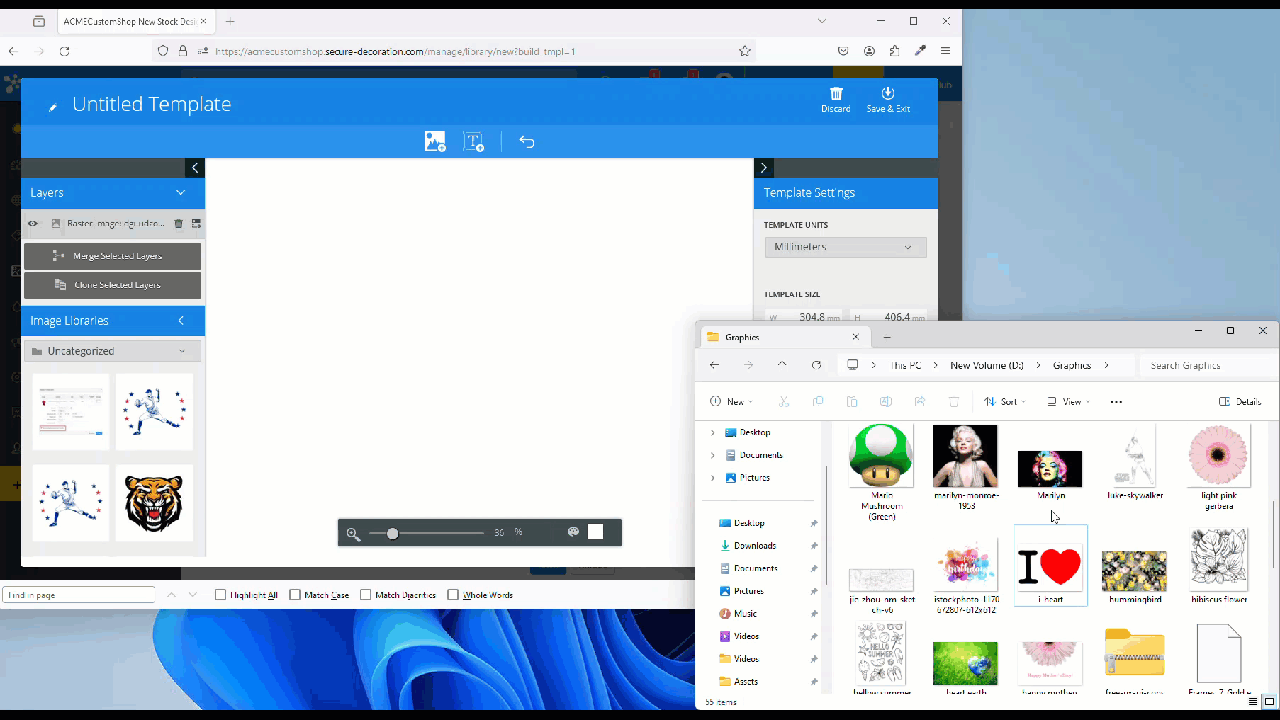The image size is (1280, 720).
Task: Open a new Firefox tab
Action: coord(230,21)
